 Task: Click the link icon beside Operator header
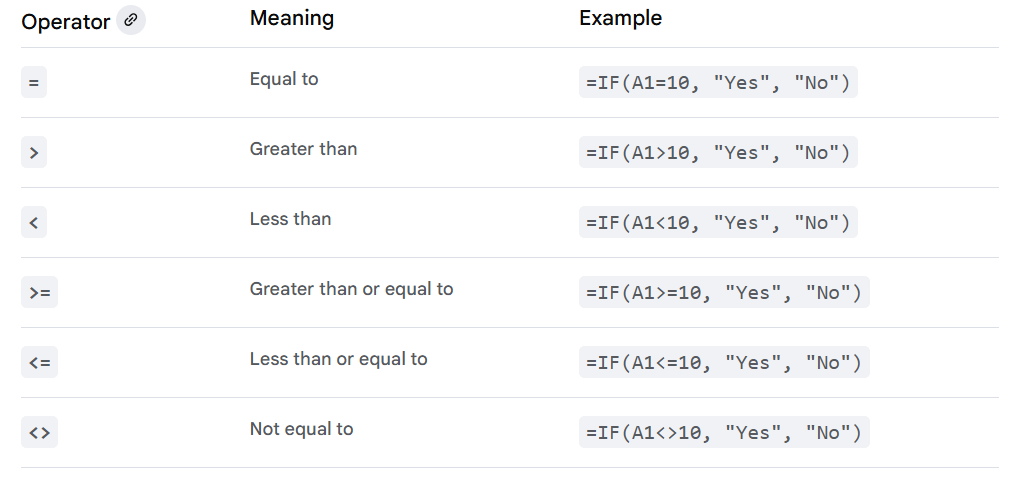point(130,20)
